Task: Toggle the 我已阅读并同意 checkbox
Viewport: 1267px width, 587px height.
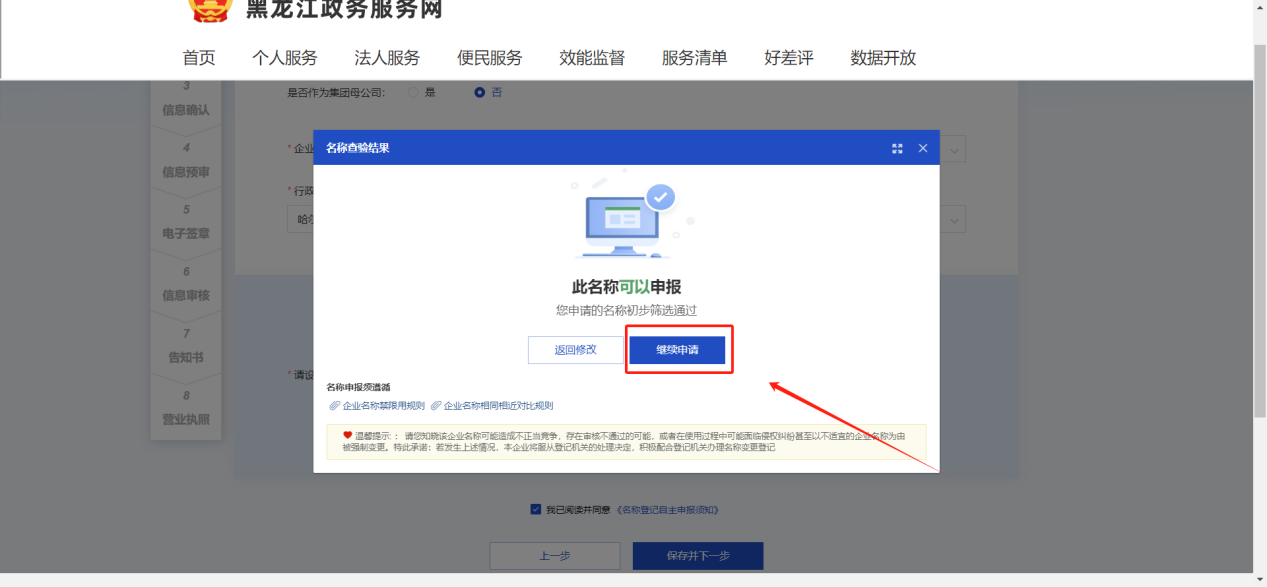Action: [x=536, y=510]
